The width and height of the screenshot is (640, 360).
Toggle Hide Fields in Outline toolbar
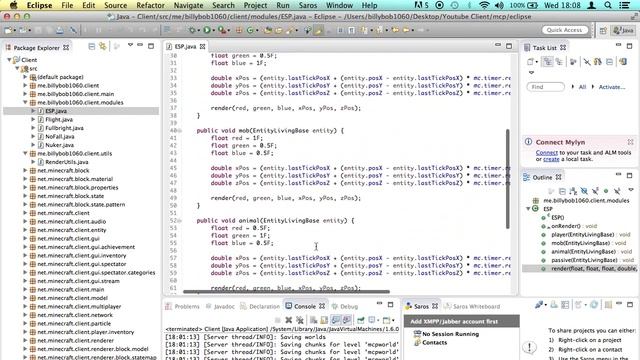tap(584, 191)
